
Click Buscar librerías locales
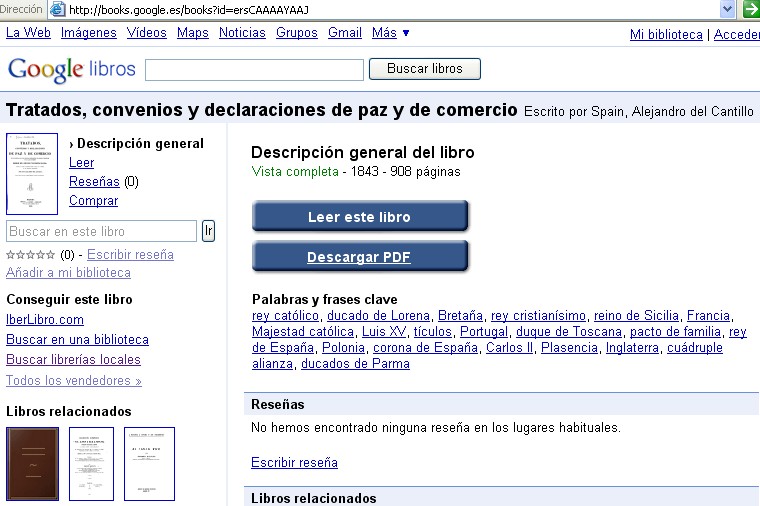73,359
